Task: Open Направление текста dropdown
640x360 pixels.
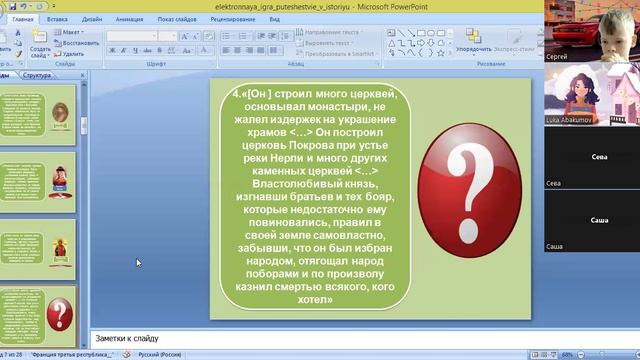Action: point(330,32)
